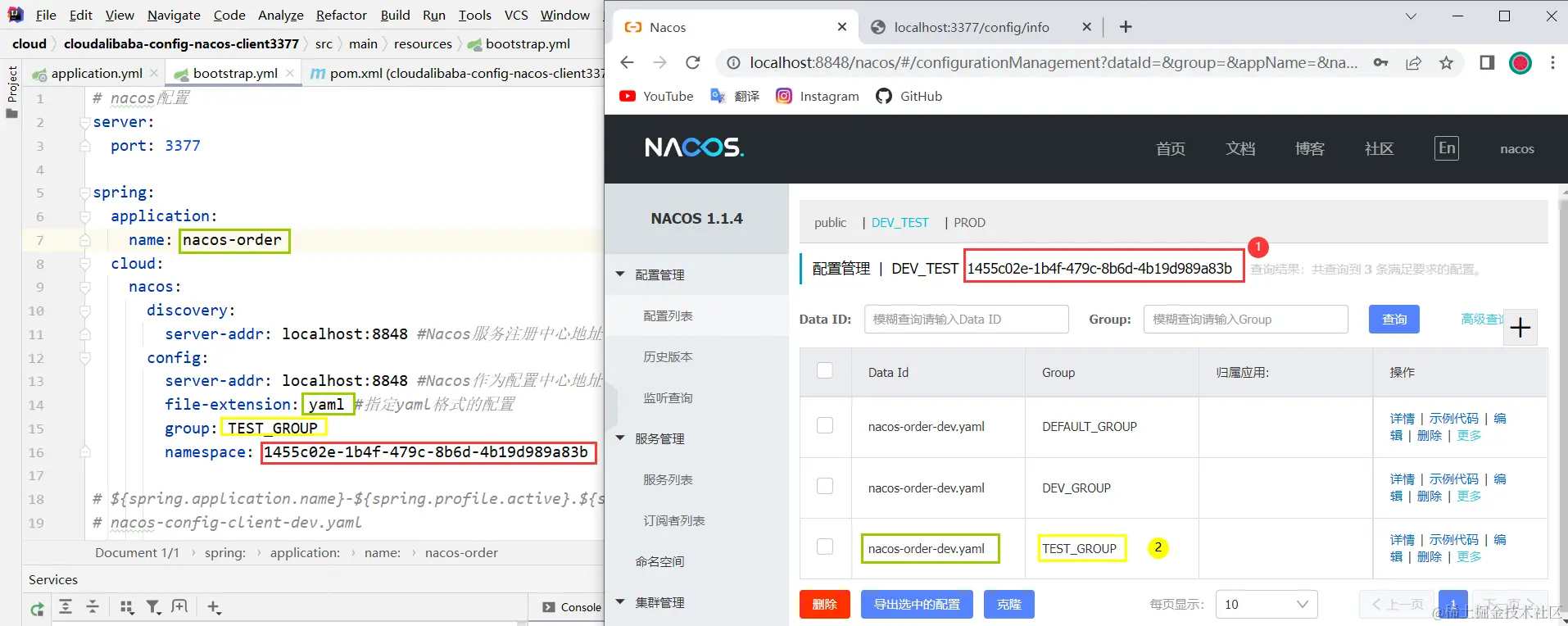Collapse the 集群管理 sidebar section
This screenshot has width=1568, height=626.
[620, 602]
